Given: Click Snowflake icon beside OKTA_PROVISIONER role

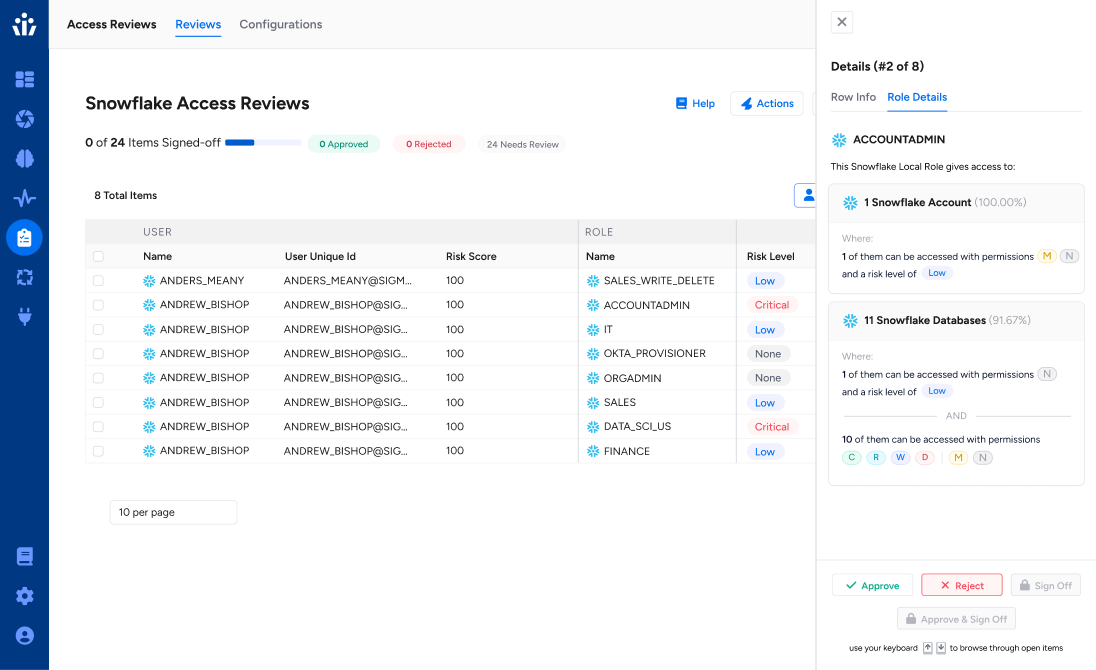Looking at the screenshot, I should [593, 354].
